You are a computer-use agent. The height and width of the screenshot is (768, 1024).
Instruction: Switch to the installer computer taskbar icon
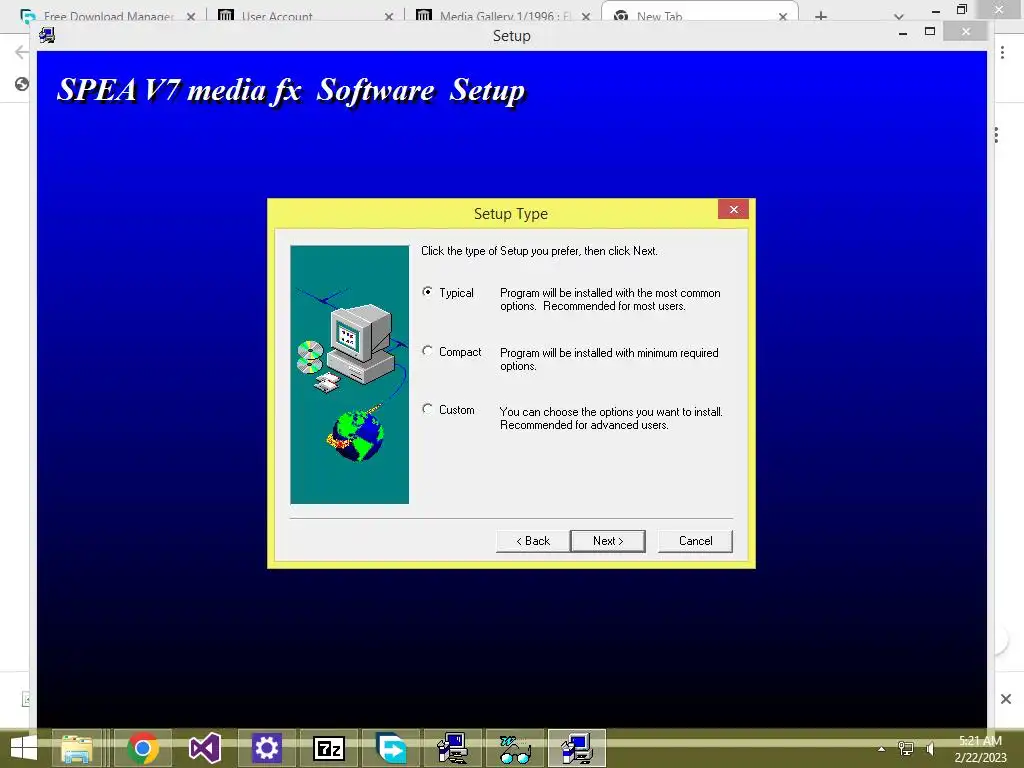453,748
